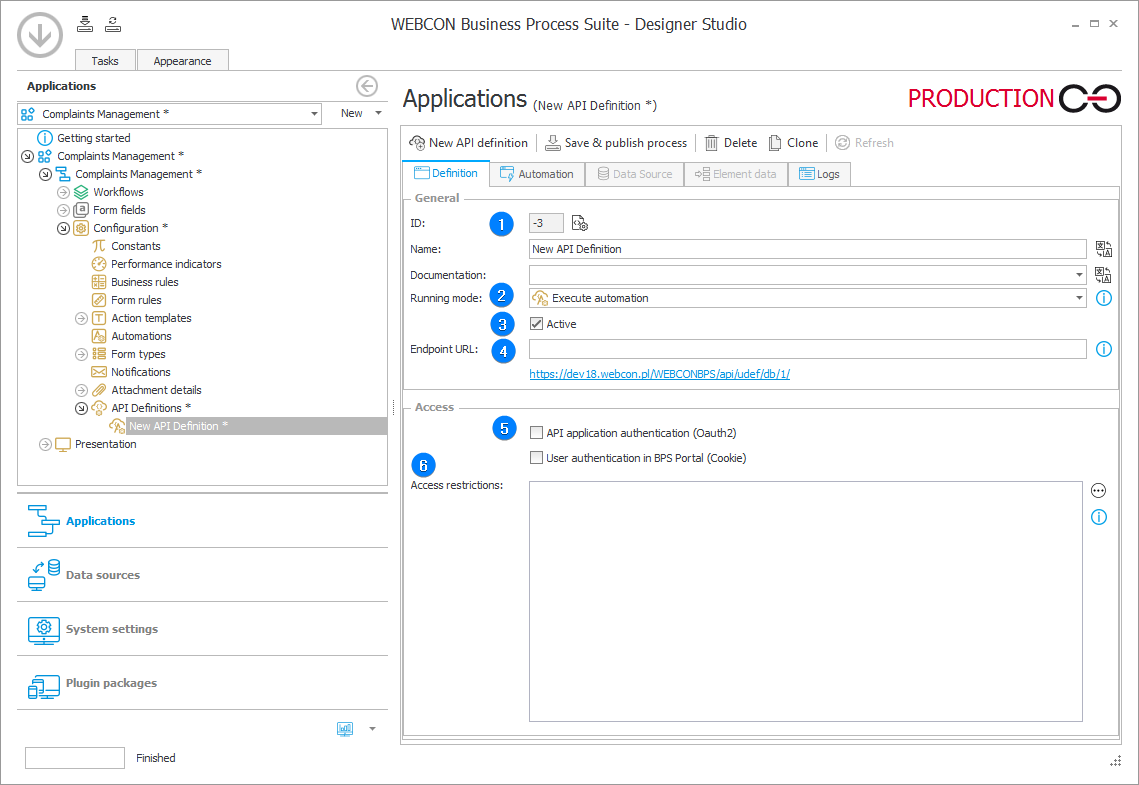Screen dimensions: 1139x785
Task: Expand the Attachment details node
Action: 81,390
